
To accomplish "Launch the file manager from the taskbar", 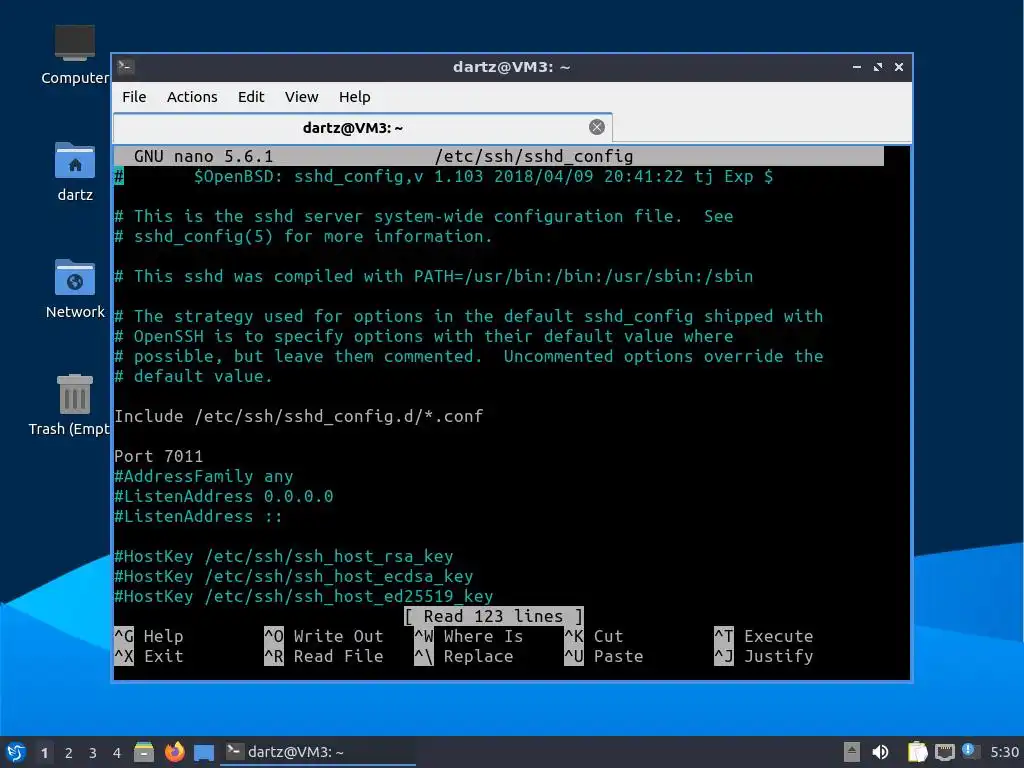I will 144,752.
